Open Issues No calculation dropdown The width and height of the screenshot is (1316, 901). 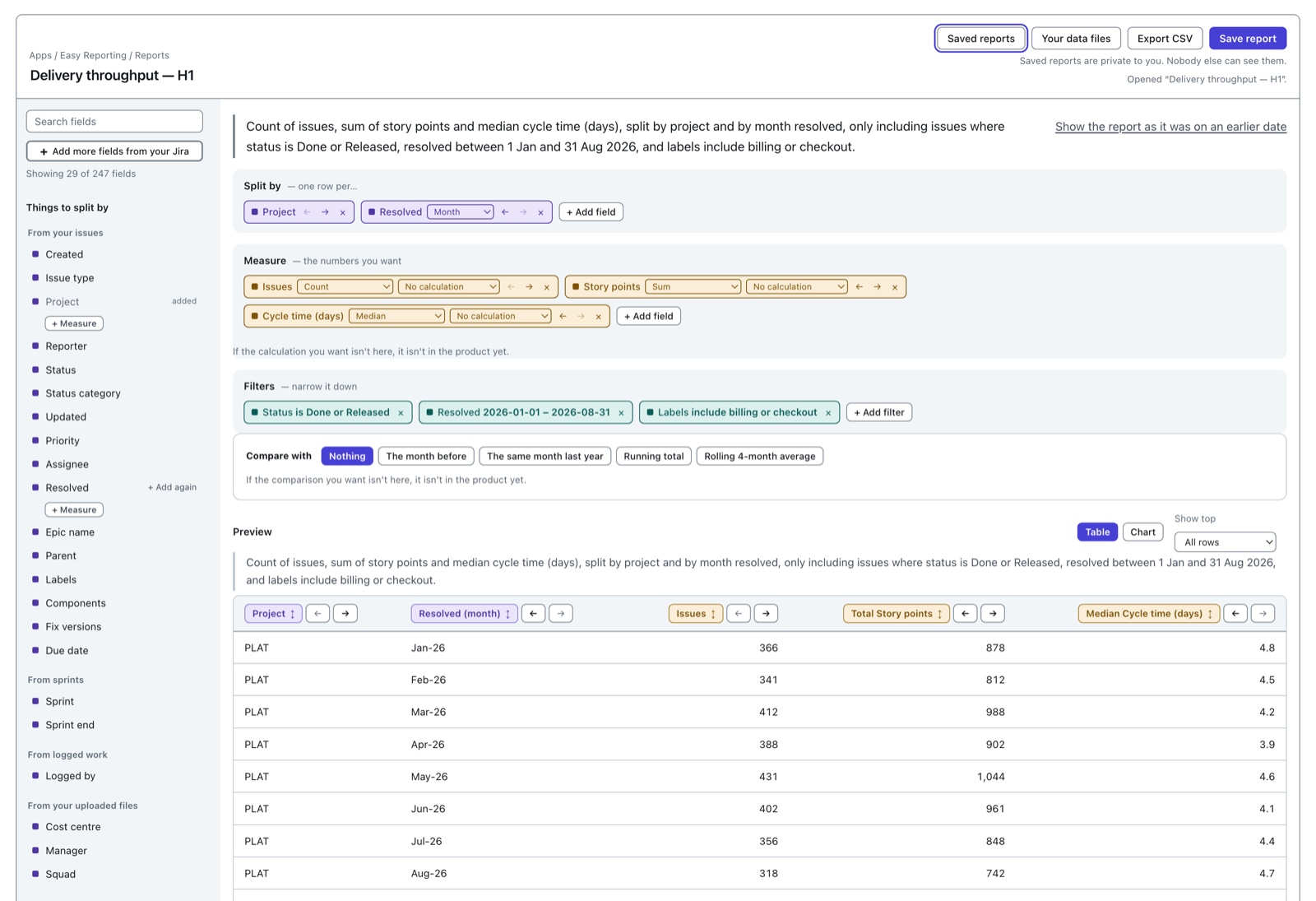click(x=449, y=287)
